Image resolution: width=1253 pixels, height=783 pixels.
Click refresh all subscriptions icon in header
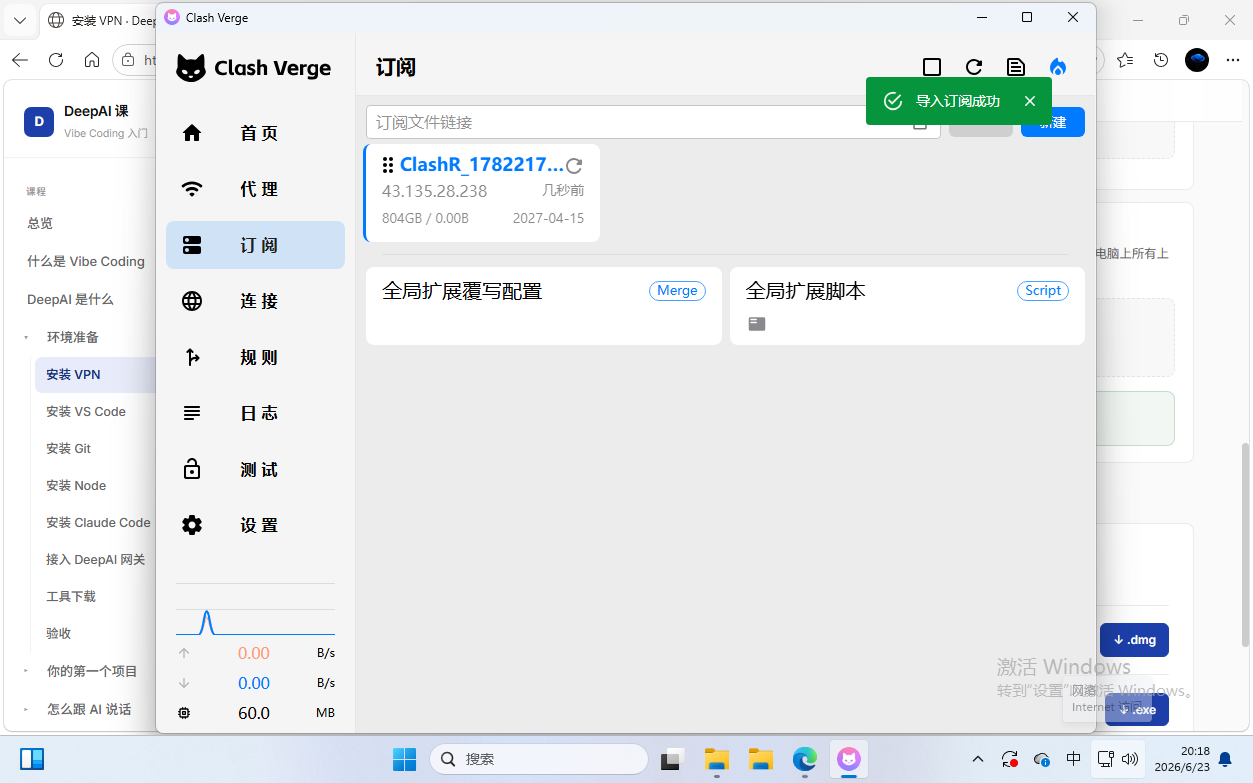tap(974, 67)
